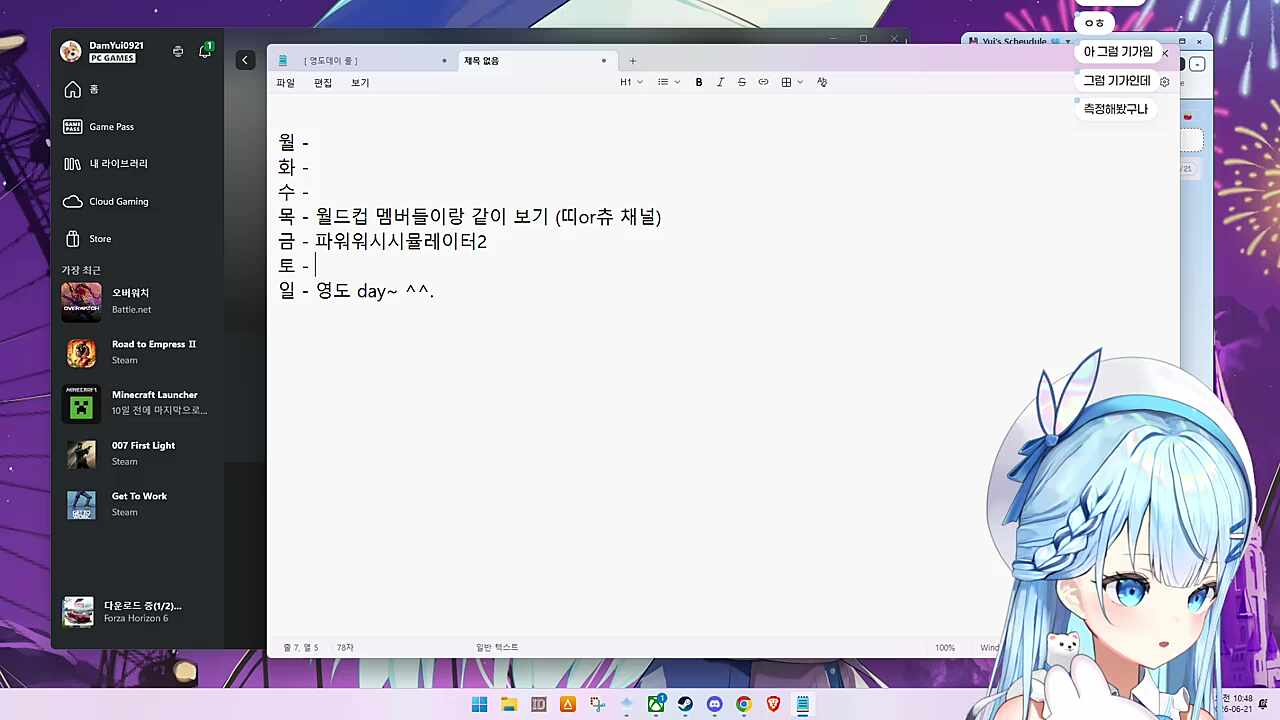Viewport: 1280px width, 720px height.
Task: Toggle bold formatting
Action: pyautogui.click(x=699, y=82)
